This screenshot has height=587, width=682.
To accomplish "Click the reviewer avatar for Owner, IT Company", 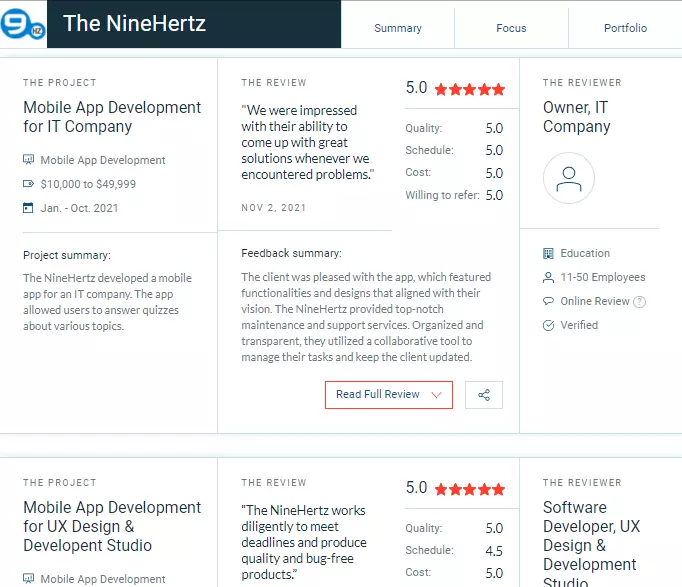I will 569,178.
